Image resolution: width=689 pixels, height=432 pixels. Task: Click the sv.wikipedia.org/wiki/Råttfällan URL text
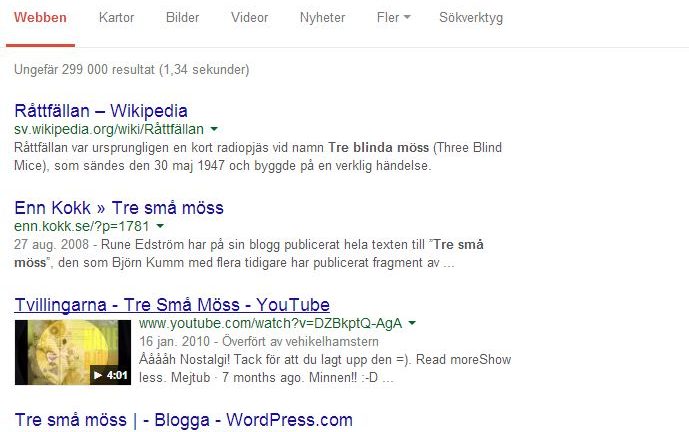[109, 129]
